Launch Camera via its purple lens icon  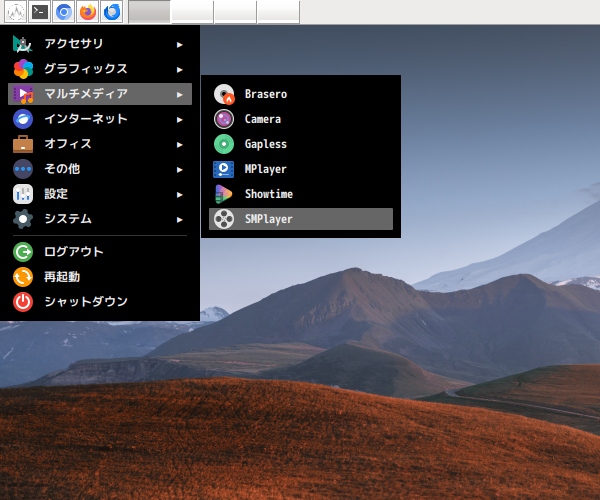pyautogui.click(x=224, y=119)
